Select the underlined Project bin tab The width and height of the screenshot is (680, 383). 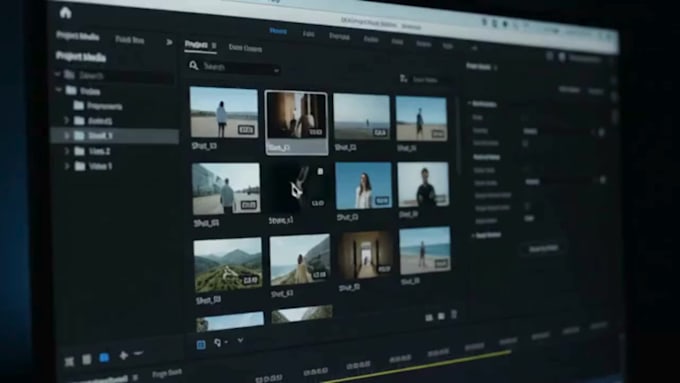[x=196, y=44]
